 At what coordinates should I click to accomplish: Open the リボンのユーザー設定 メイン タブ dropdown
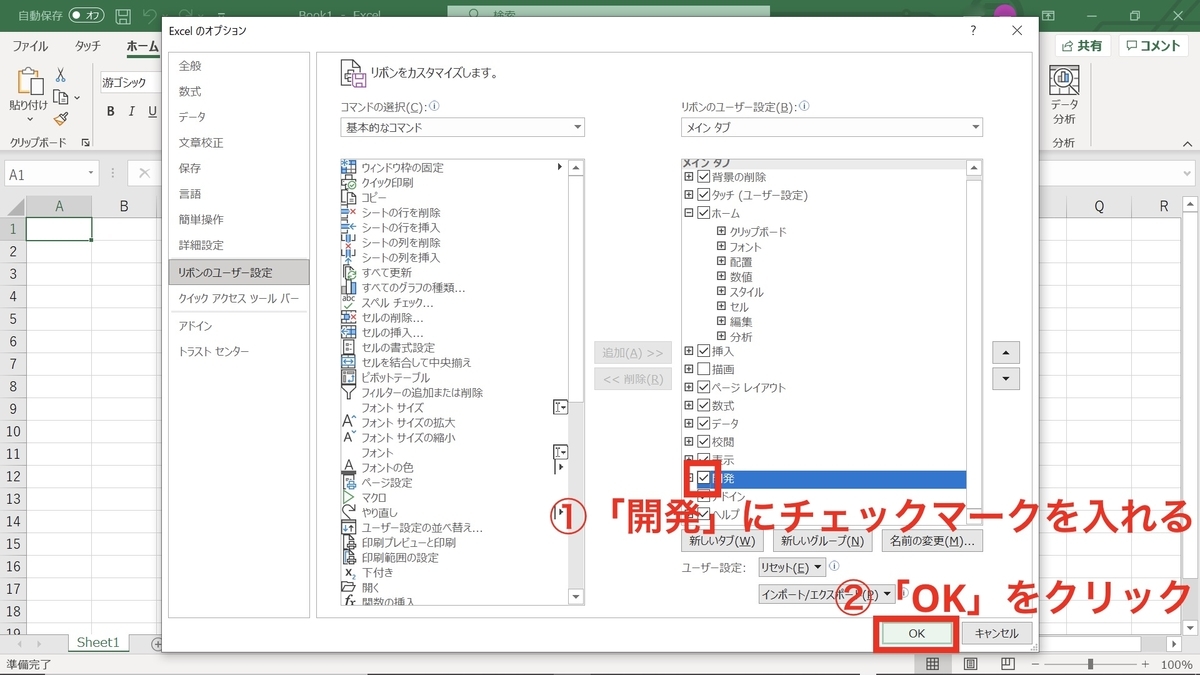[x=832, y=128]
